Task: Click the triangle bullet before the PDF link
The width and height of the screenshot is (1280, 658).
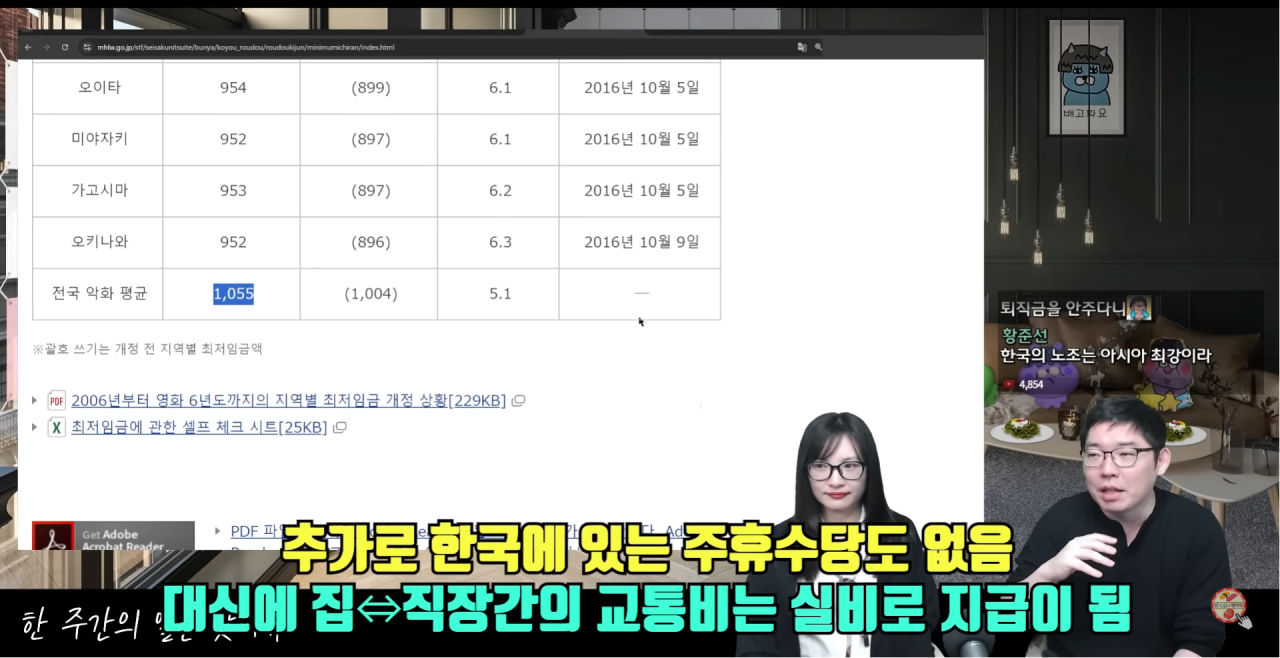Action: [x=35, y=401]
